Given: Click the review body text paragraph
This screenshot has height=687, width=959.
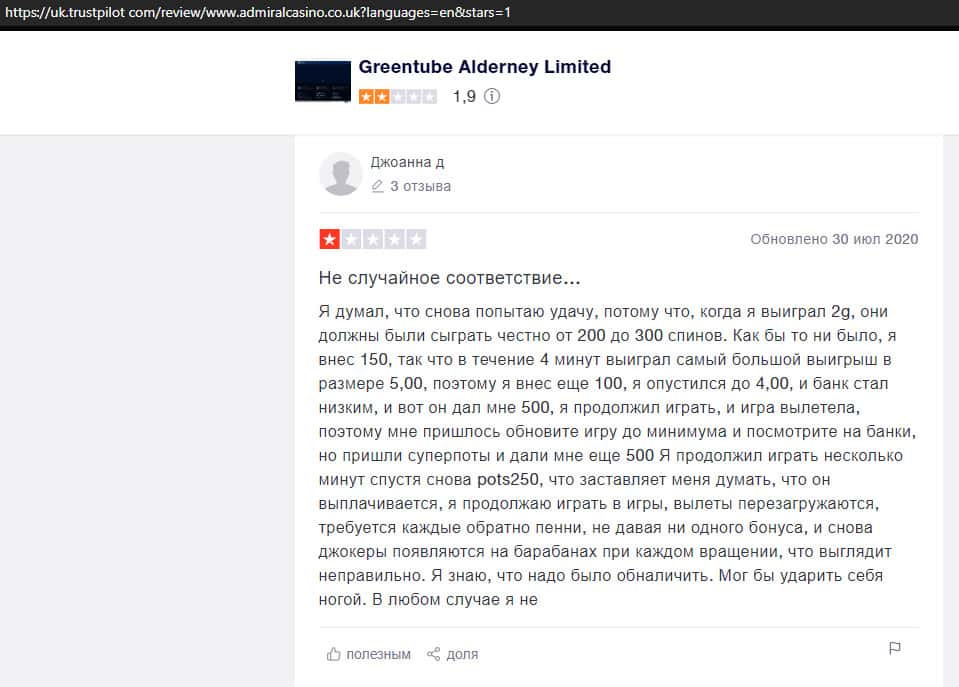Looking at the screenshot, I should (x=617, y=455).
